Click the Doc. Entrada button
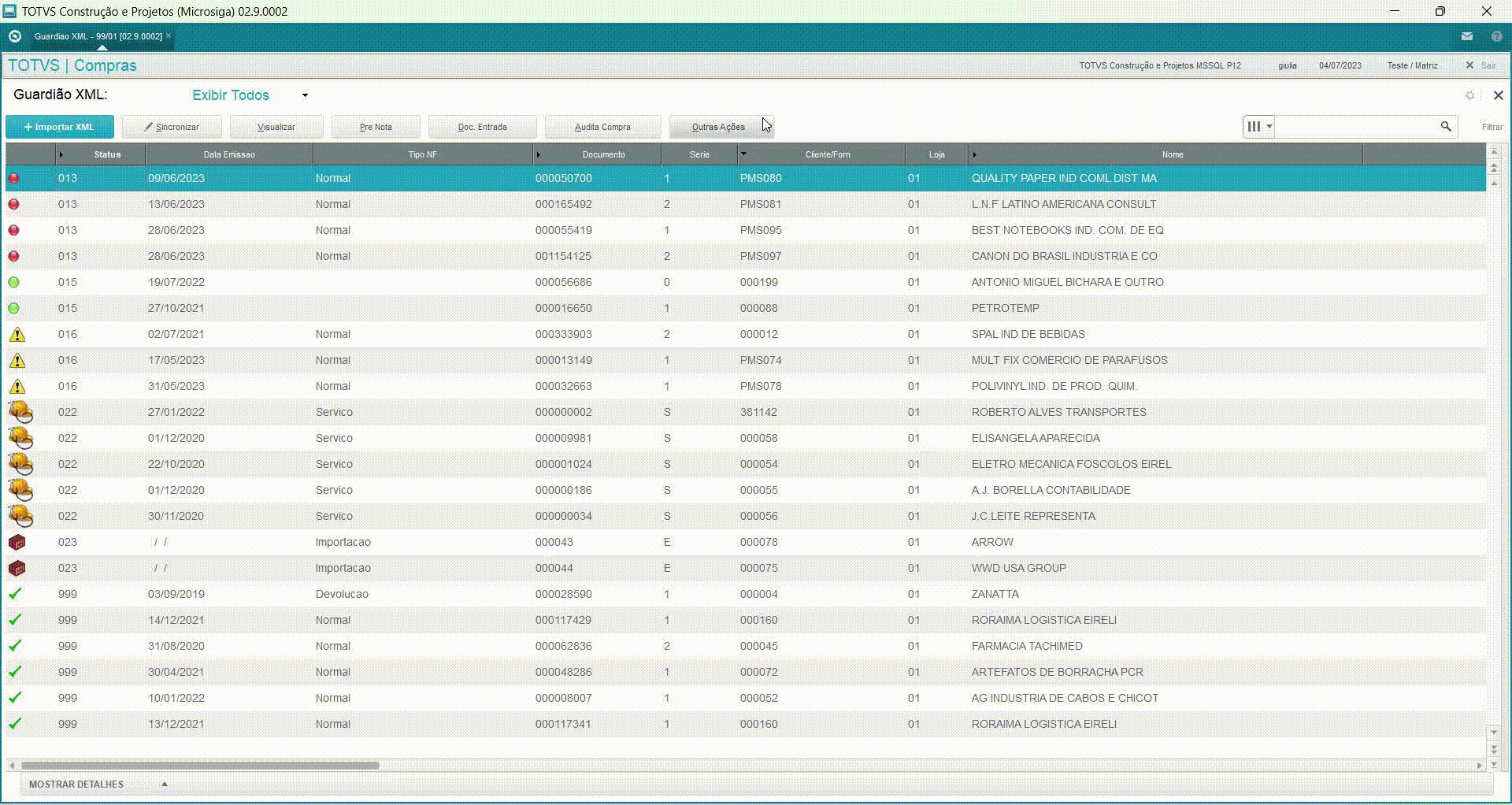The height and width of the screenshot is (805, 1512). [483, 127]
